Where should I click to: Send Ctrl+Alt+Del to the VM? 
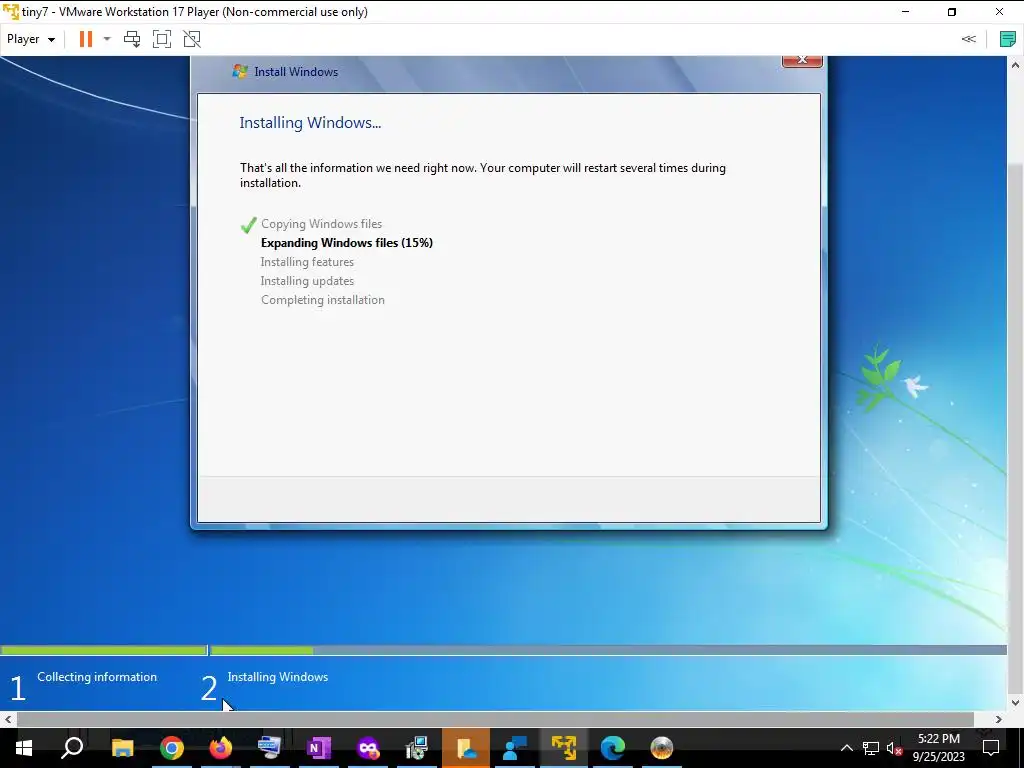(x=132, y=39)
